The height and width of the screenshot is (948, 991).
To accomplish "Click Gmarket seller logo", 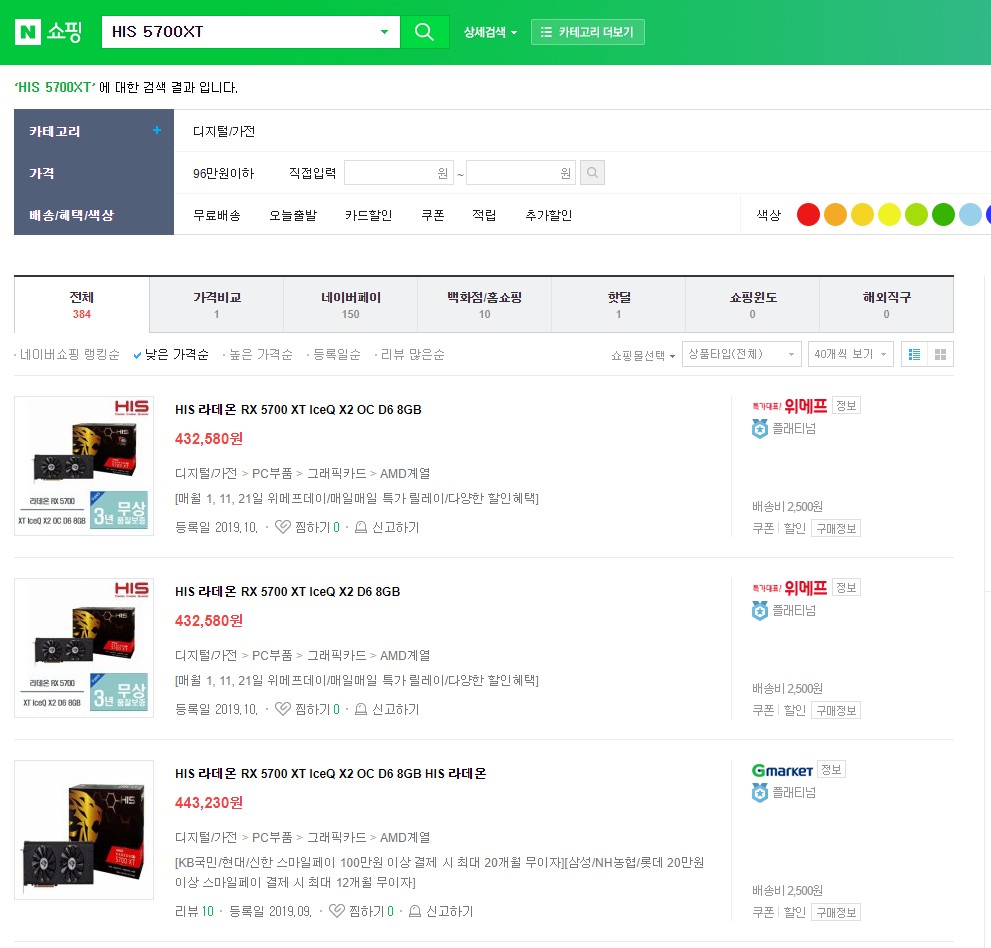I will [x=782, y=770].
